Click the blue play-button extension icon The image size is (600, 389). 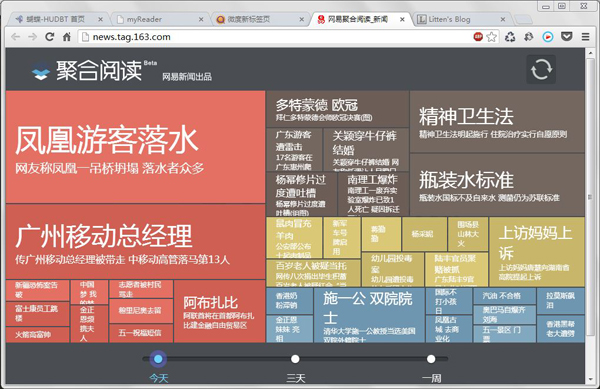pyautogui.click(x=548, y=37)
